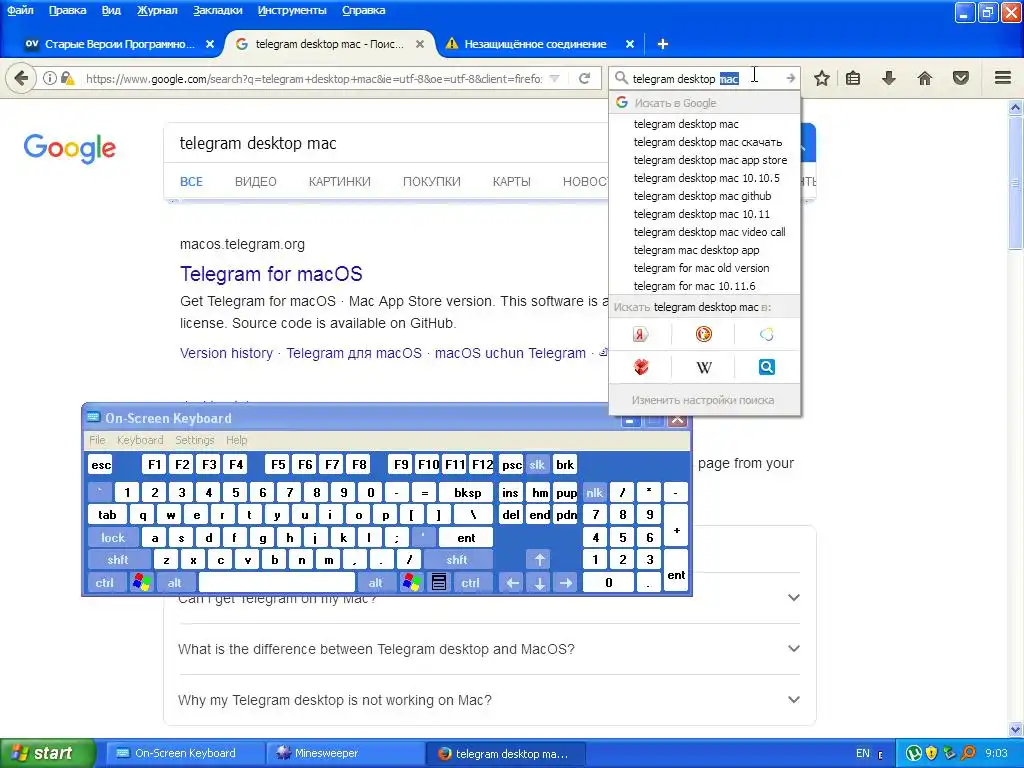Click the 'bksp' key on On-Screen Keyboard

point(467,492)
